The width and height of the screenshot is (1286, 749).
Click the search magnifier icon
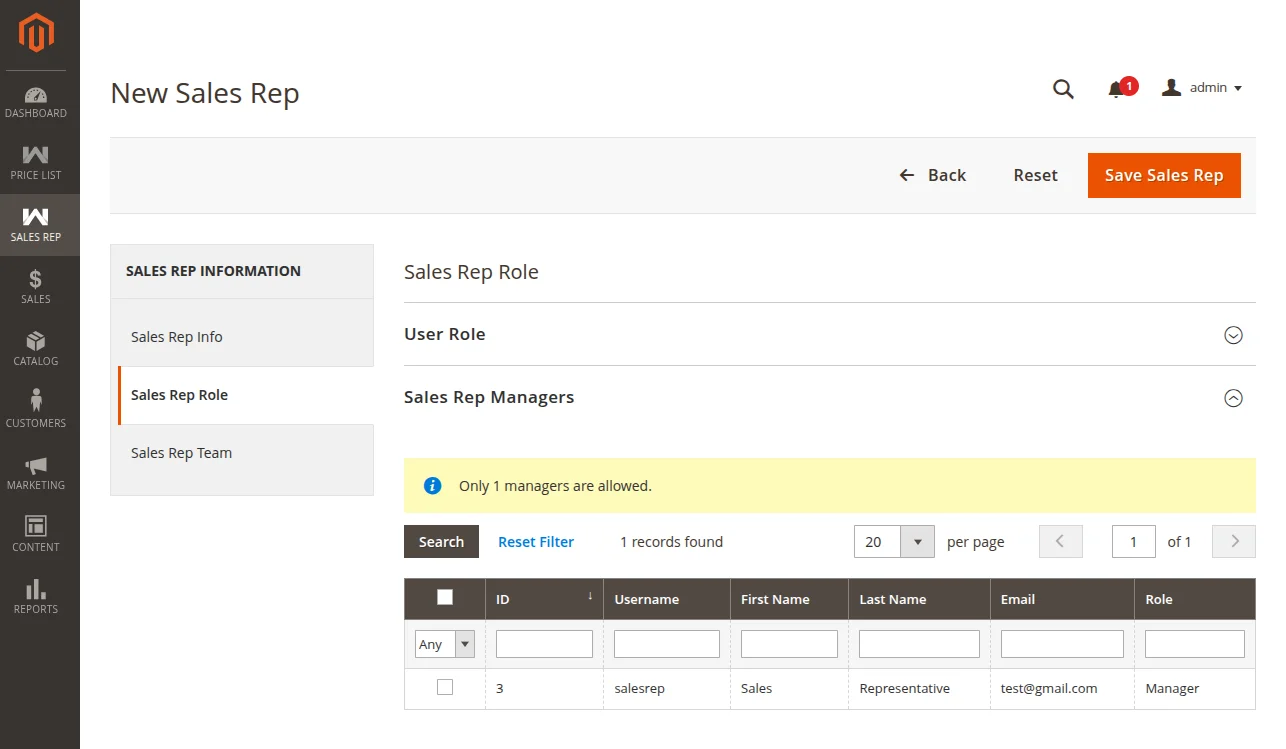point(1063,89)
